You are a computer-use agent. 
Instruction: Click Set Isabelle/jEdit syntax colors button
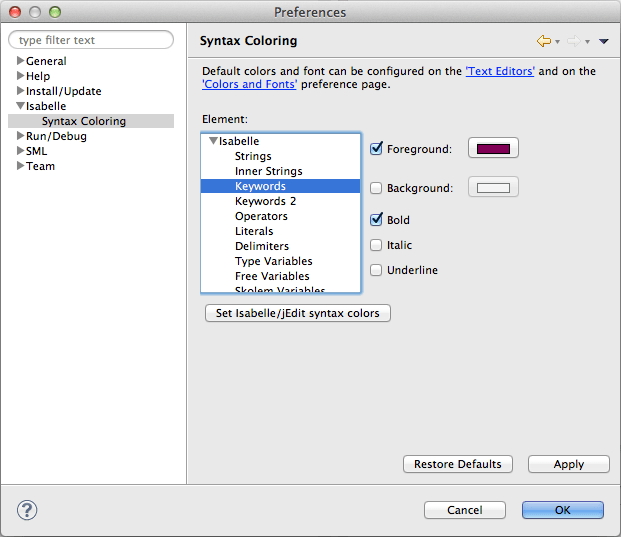tap(298, 313)
